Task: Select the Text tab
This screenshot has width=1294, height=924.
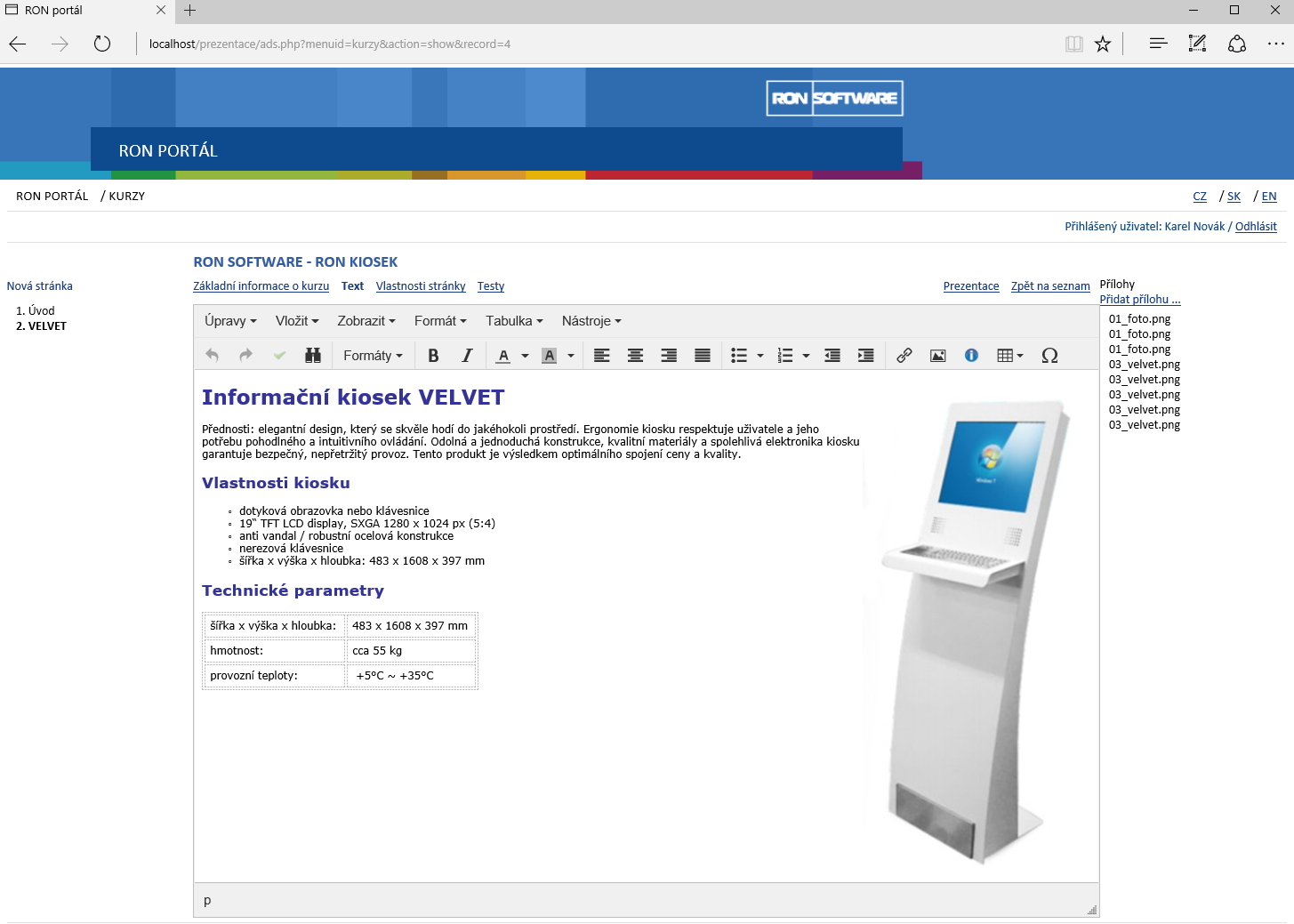Action: pyautogui.click(x=352, y=286)
